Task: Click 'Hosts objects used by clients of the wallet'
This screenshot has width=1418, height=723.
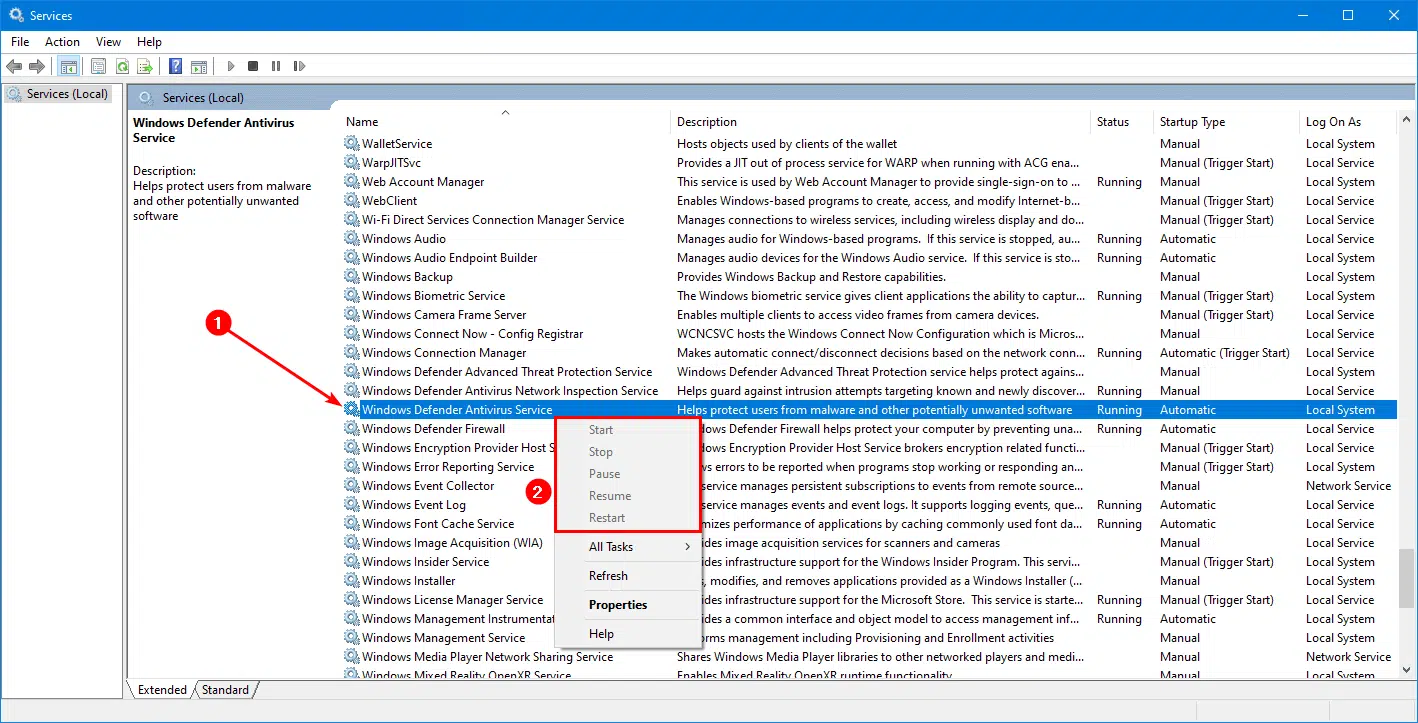Action: tap(787, 144)
